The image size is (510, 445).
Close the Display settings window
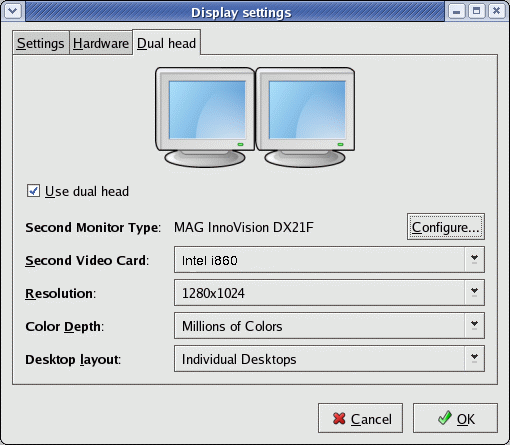click(496, 11)
